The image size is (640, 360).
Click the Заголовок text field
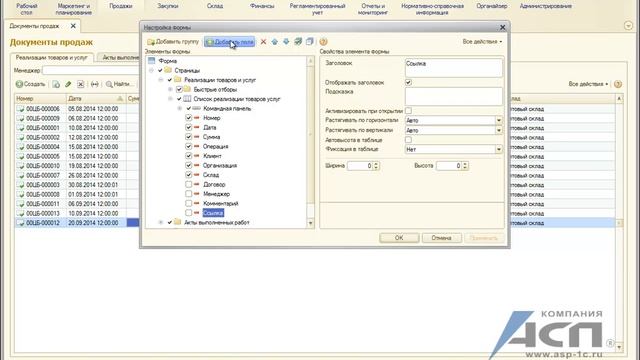click(x=453, y=68)
